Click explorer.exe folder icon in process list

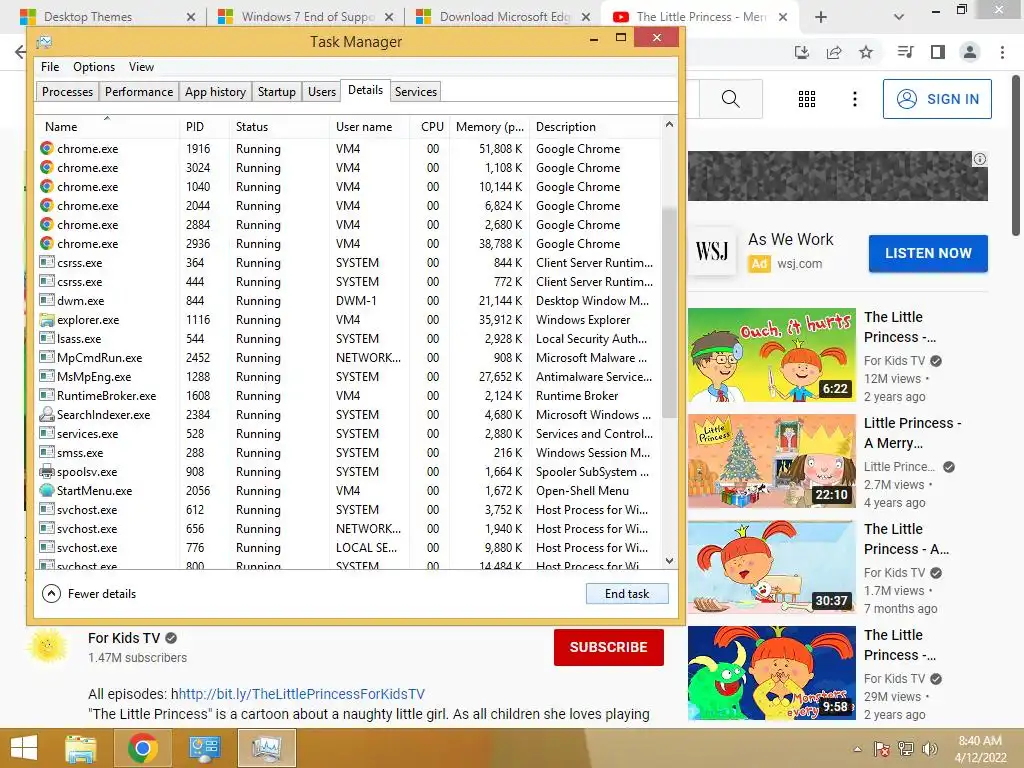tap(46, 319)
